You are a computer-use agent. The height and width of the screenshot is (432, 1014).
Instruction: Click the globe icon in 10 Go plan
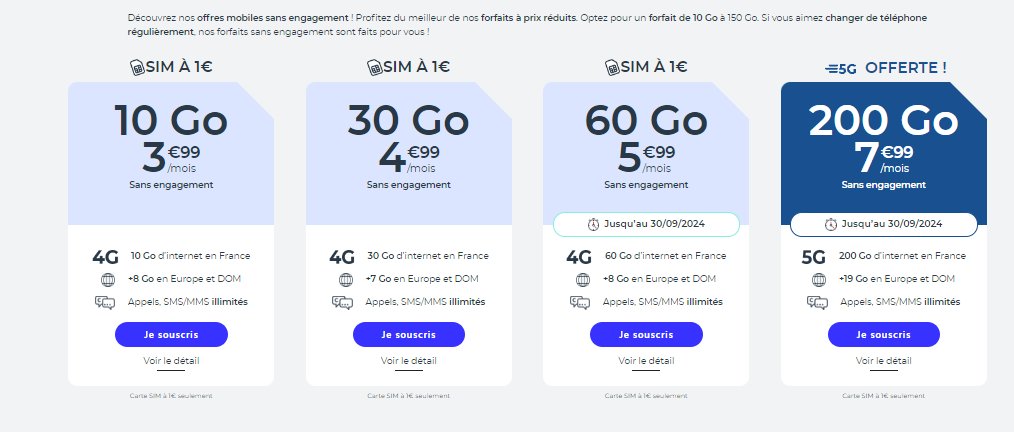pos(105,279)
